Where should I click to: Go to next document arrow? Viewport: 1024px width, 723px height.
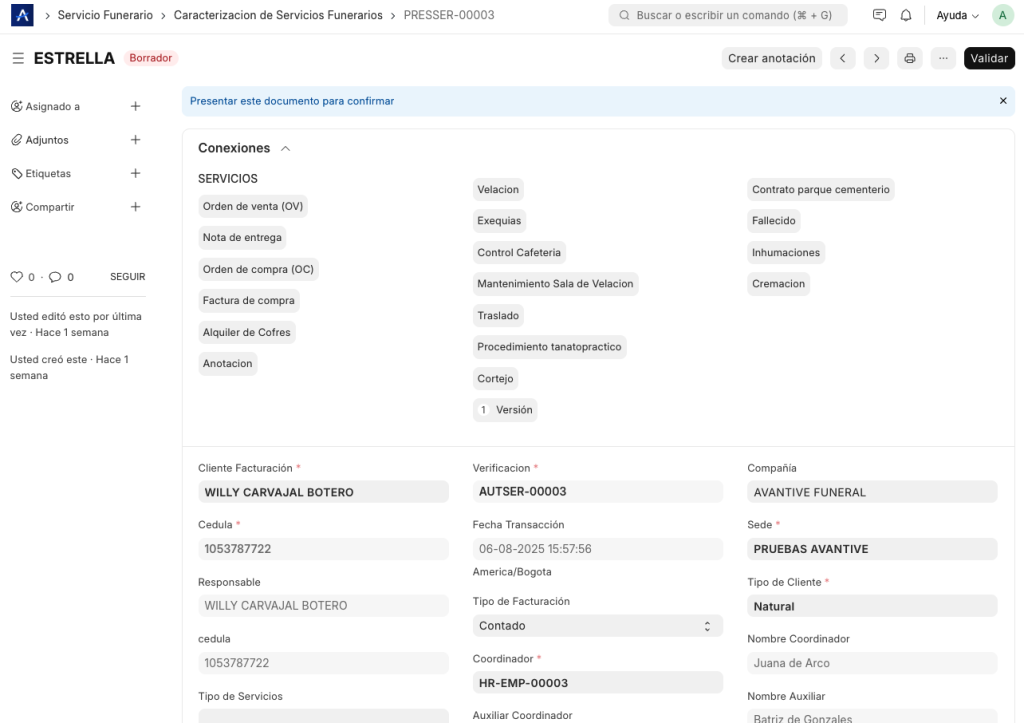tap(876, 58)
